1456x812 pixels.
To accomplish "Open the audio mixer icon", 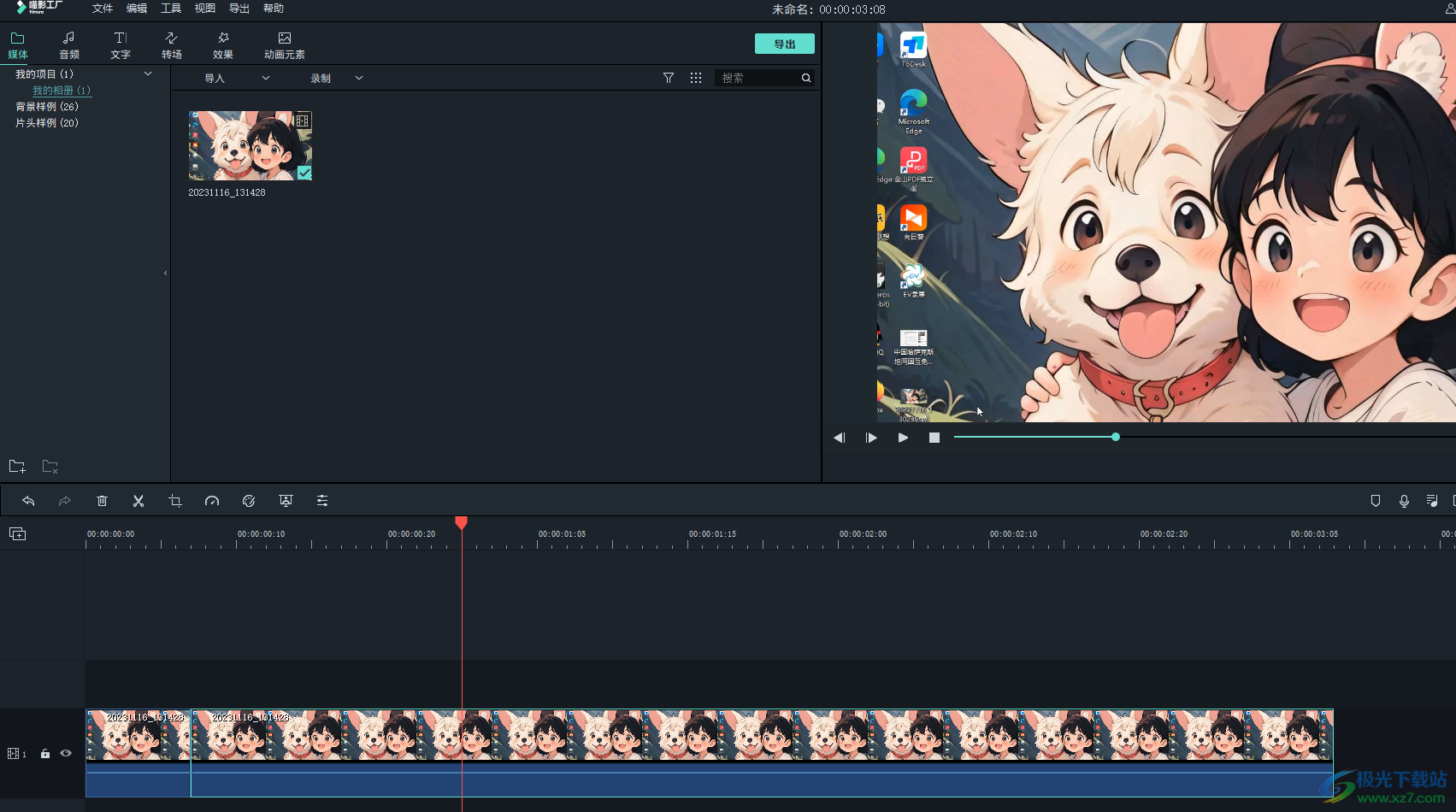I will 1432,501.
